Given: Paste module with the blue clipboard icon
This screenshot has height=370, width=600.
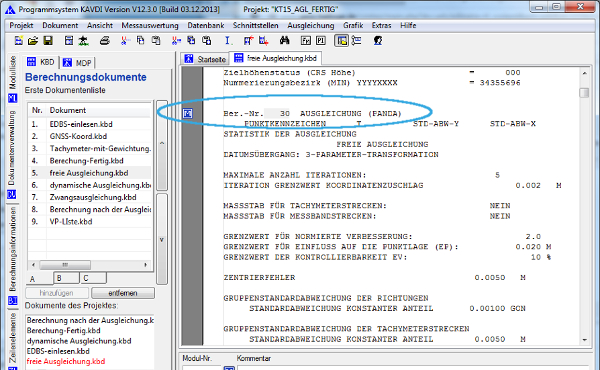Looking at the screenshot, I should point(207,41).
